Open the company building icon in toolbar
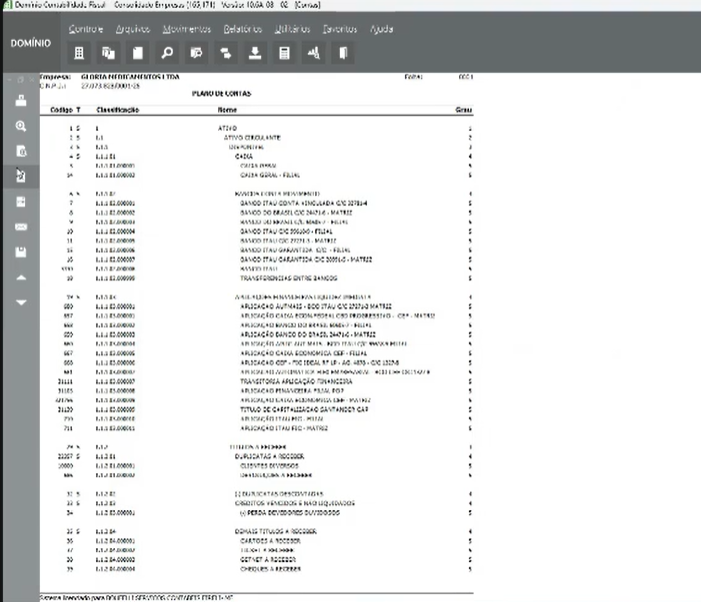This screenshot has width=701, height=602. (79, 53)
